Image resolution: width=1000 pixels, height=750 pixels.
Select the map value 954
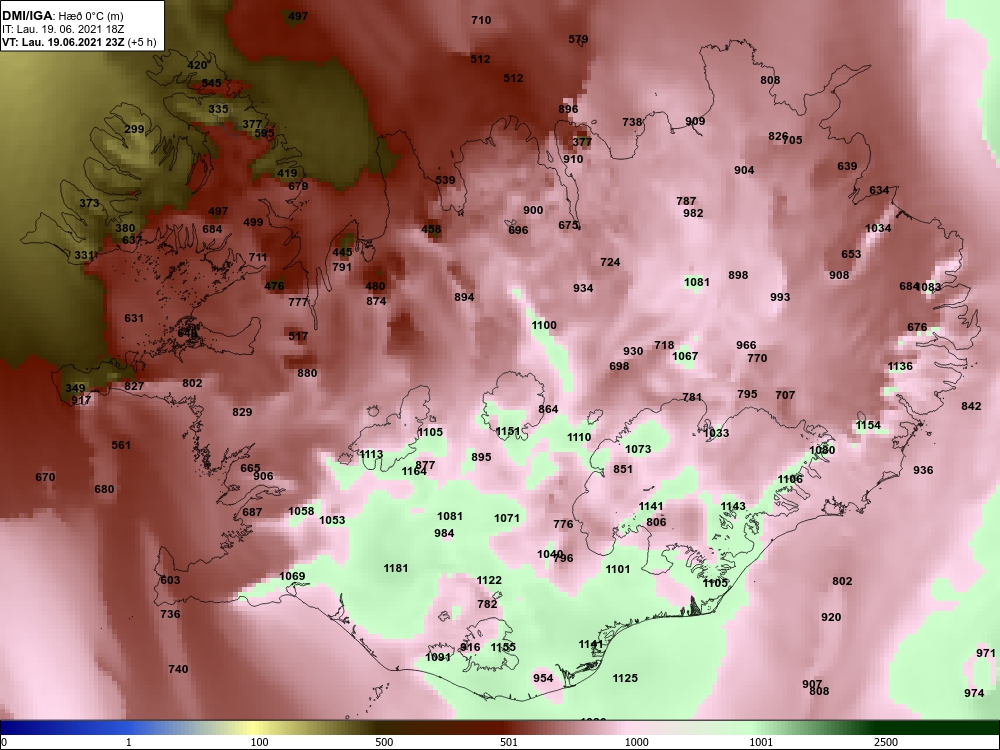pos(543,679)
